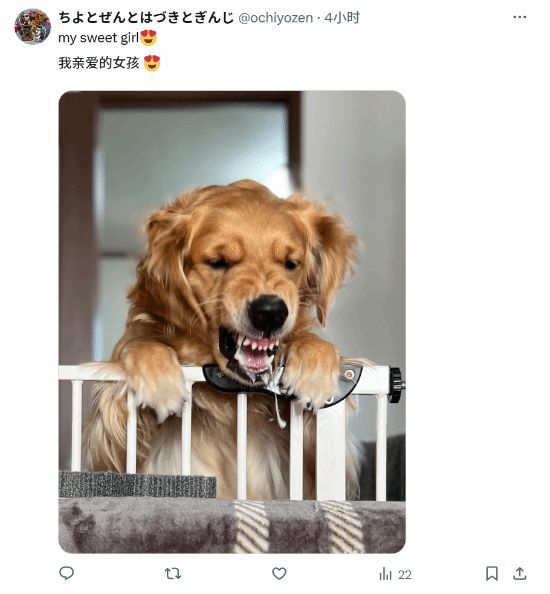Click heart-eyes emoji after 我亲爱的女孩

coord(153,63)
